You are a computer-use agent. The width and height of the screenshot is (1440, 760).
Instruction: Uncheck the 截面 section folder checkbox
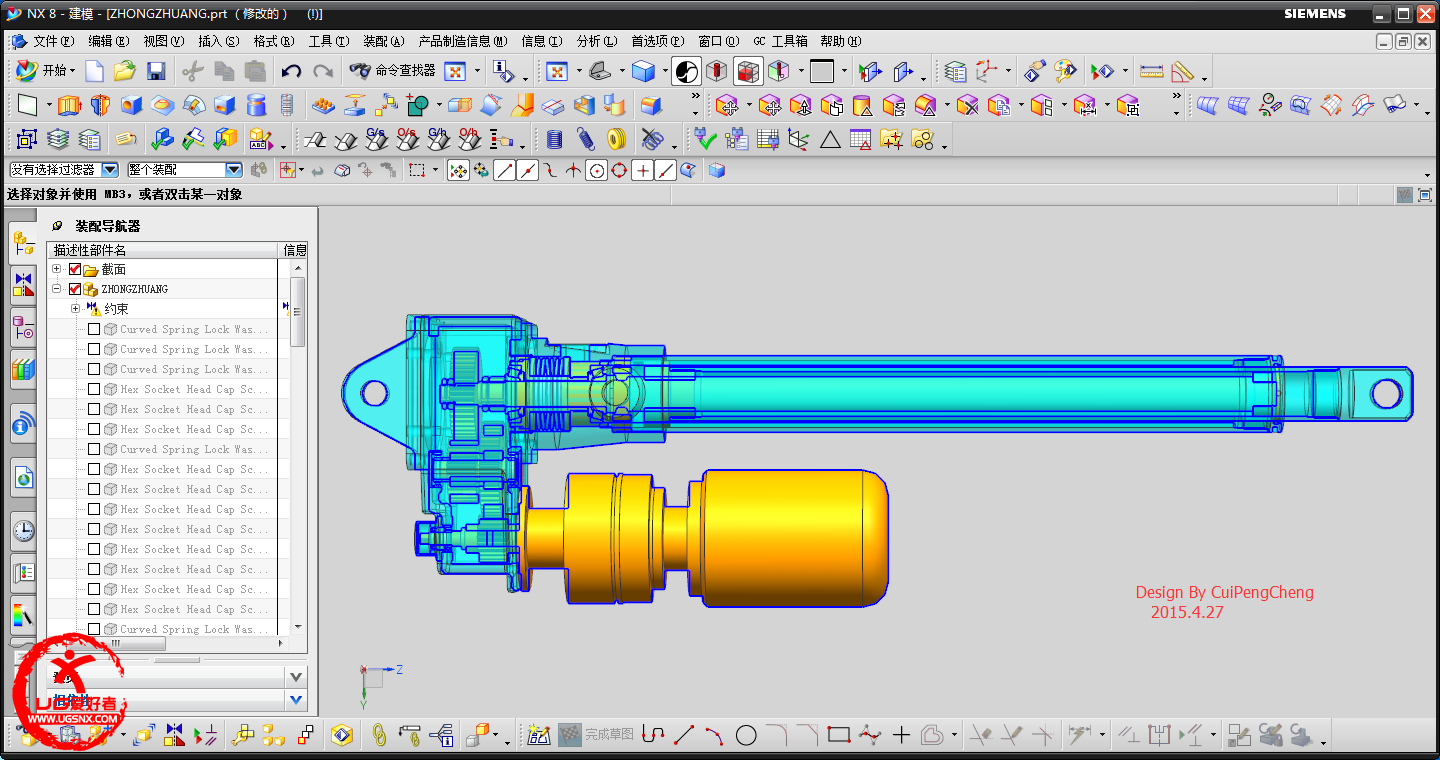point(75,269)
